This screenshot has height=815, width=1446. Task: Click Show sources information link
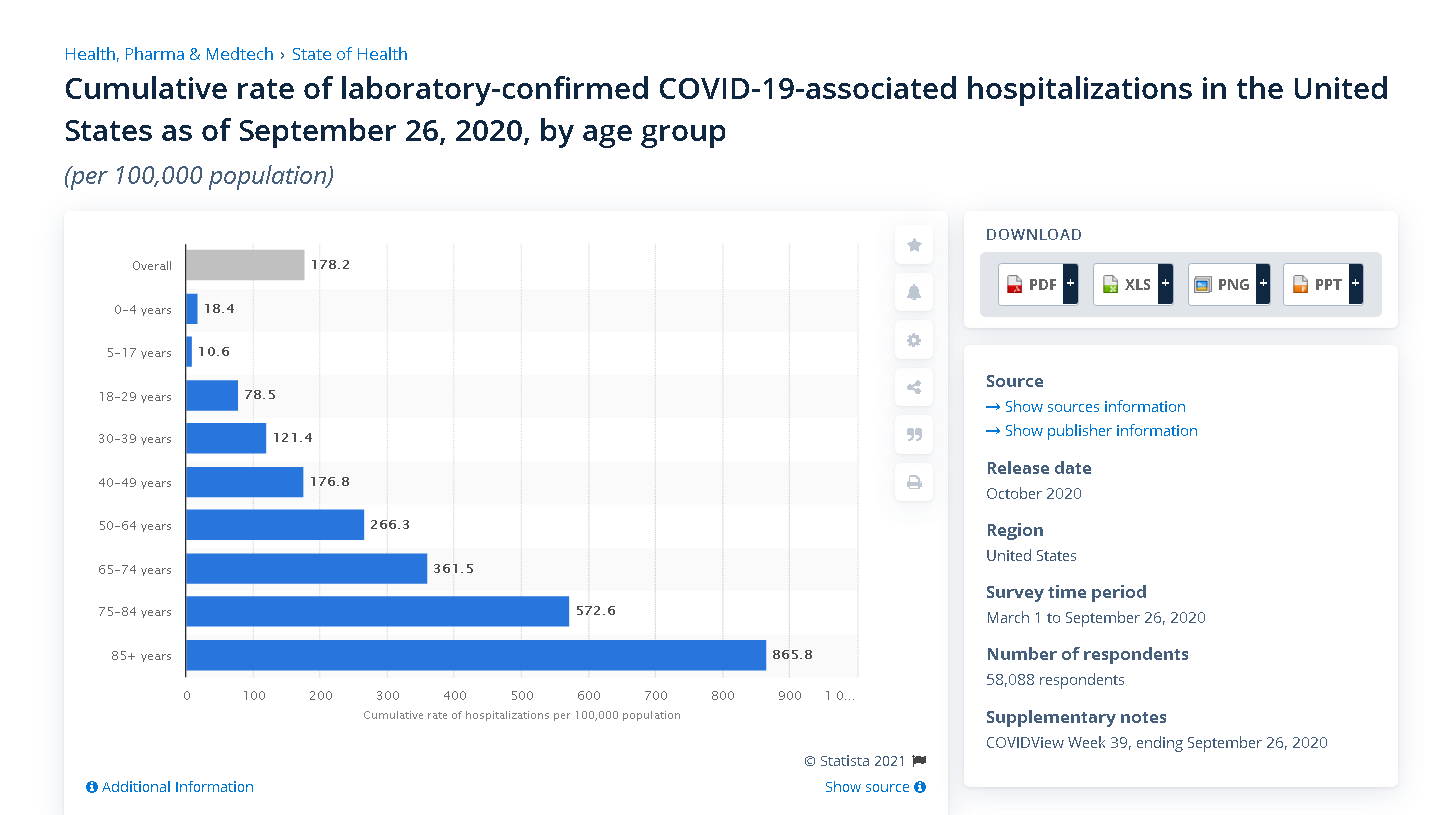(1086, 407)
